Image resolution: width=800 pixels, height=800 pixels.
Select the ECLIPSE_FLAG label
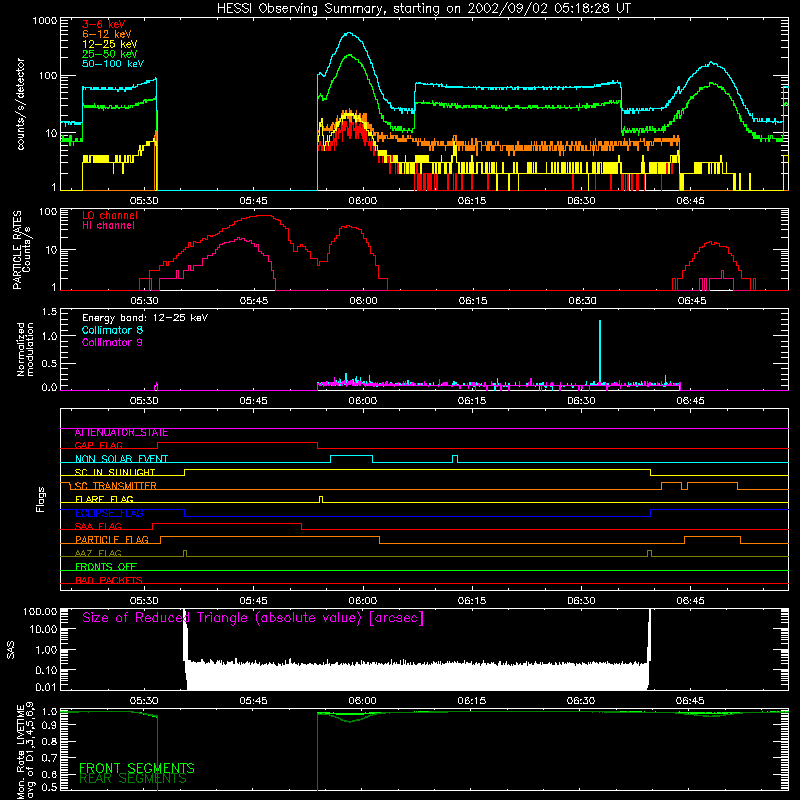[109, 513]
